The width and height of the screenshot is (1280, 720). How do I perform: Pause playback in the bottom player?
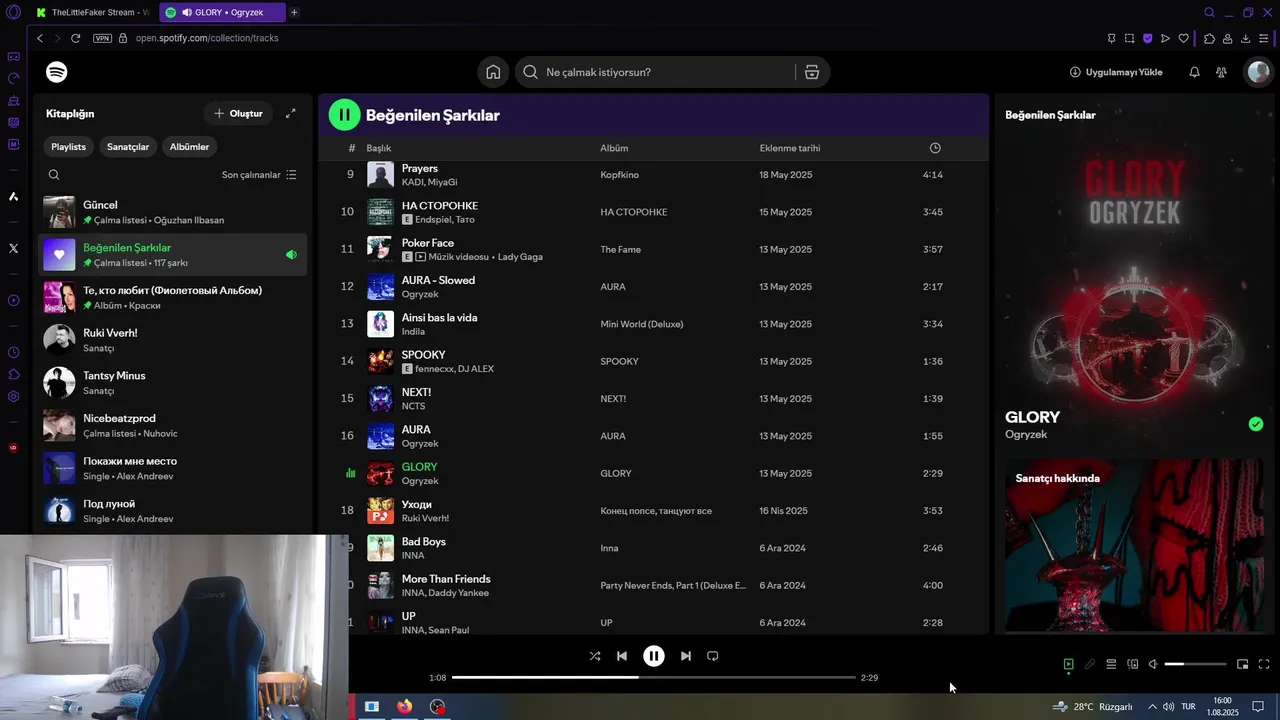pyautogui.click(x=653, y=656)
